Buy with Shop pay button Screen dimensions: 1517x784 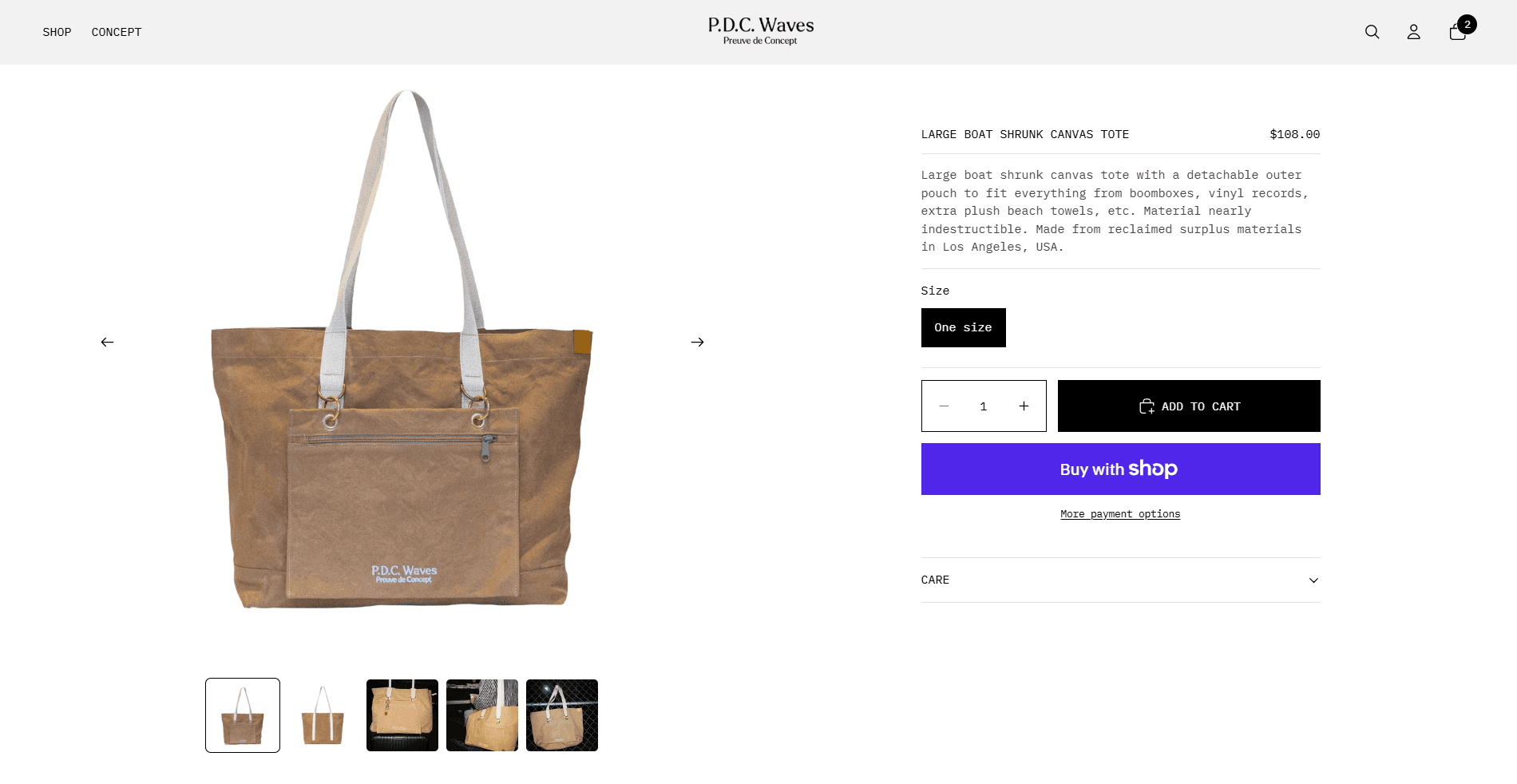pos(1120,469)
